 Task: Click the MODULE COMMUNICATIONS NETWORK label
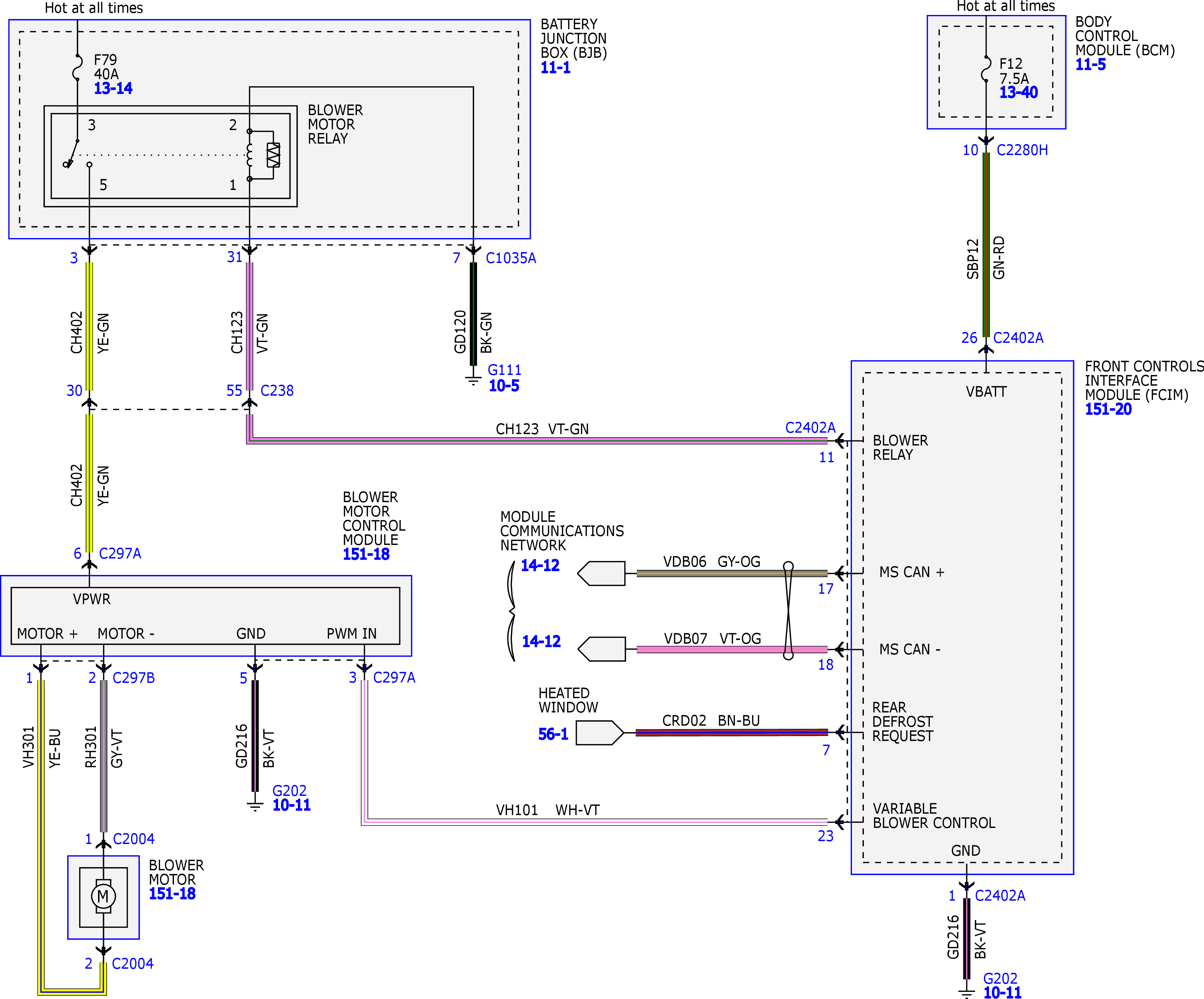562,531
